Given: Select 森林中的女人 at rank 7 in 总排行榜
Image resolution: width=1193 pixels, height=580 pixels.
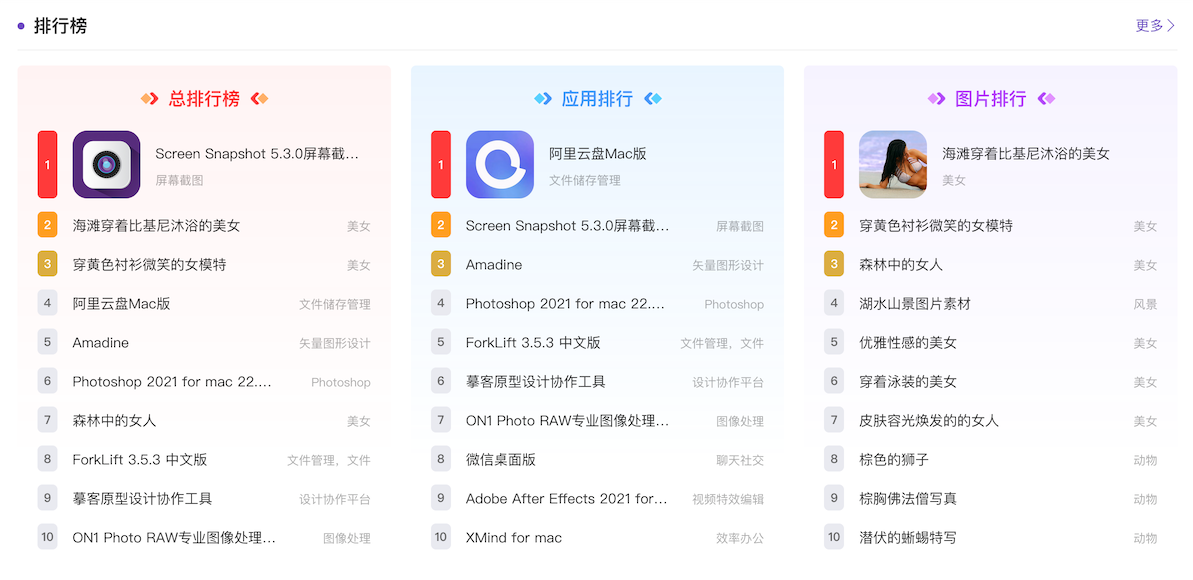Looking at the screenshot, I should (115, 421).
